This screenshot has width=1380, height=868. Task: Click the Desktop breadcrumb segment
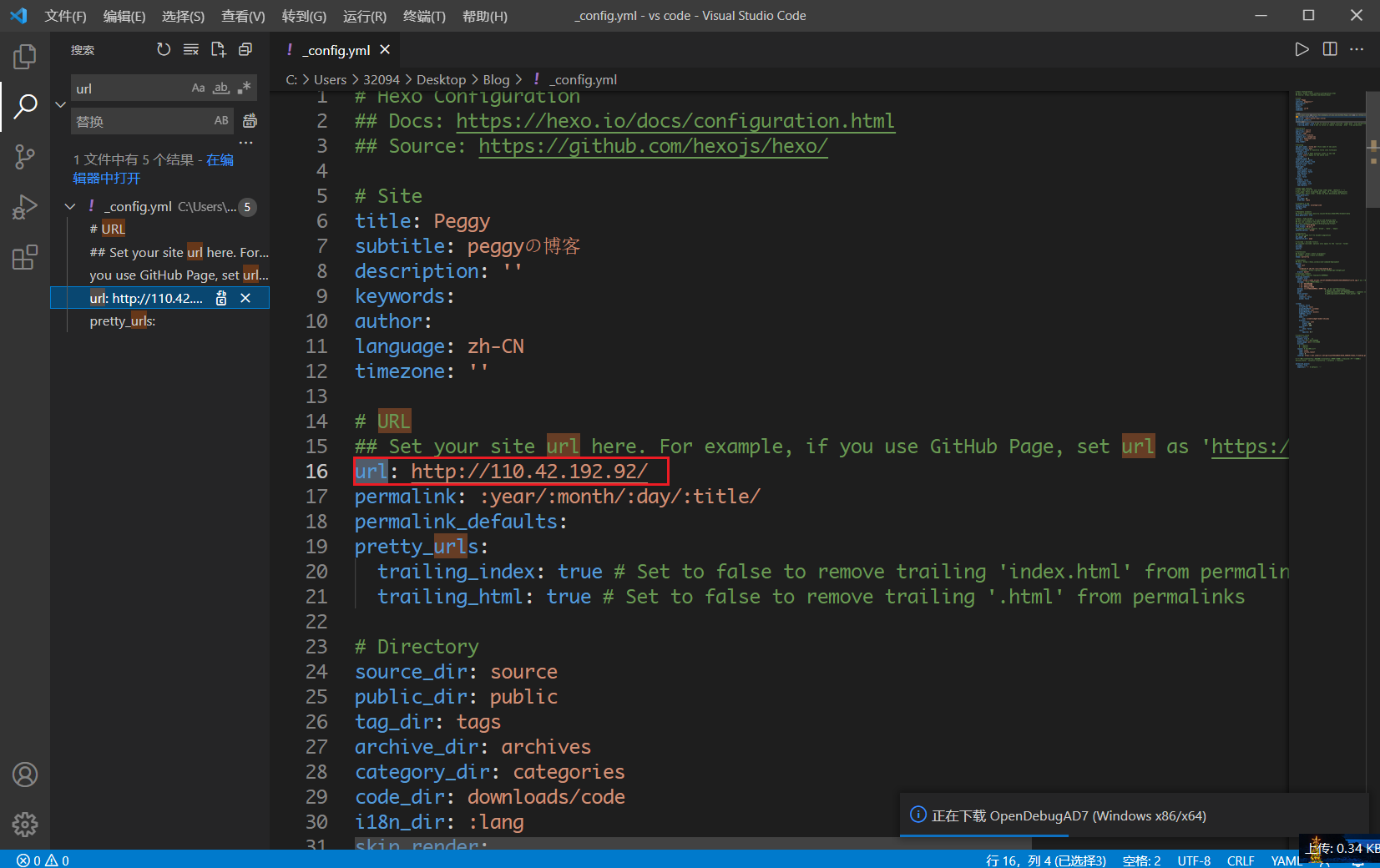[x=441, y=79]
